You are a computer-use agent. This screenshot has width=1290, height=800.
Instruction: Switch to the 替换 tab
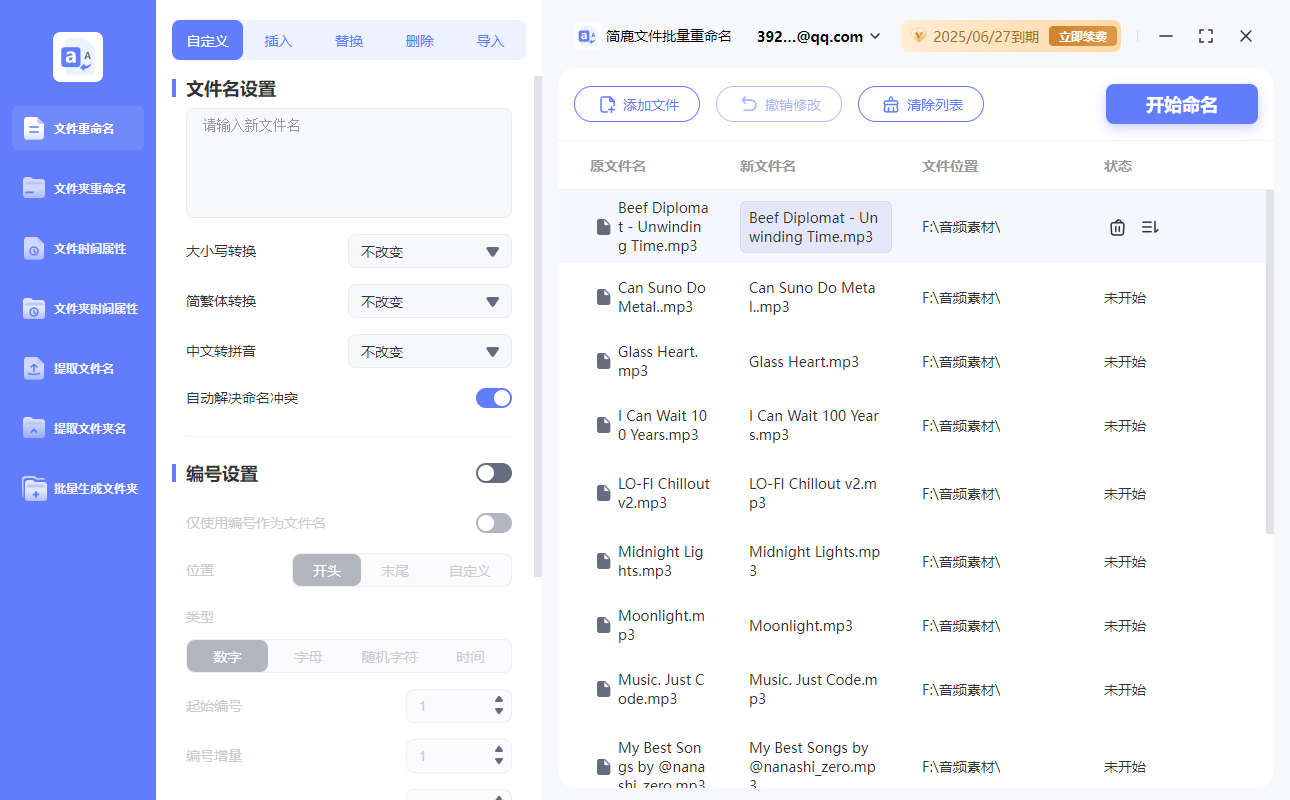pos(349,40)
